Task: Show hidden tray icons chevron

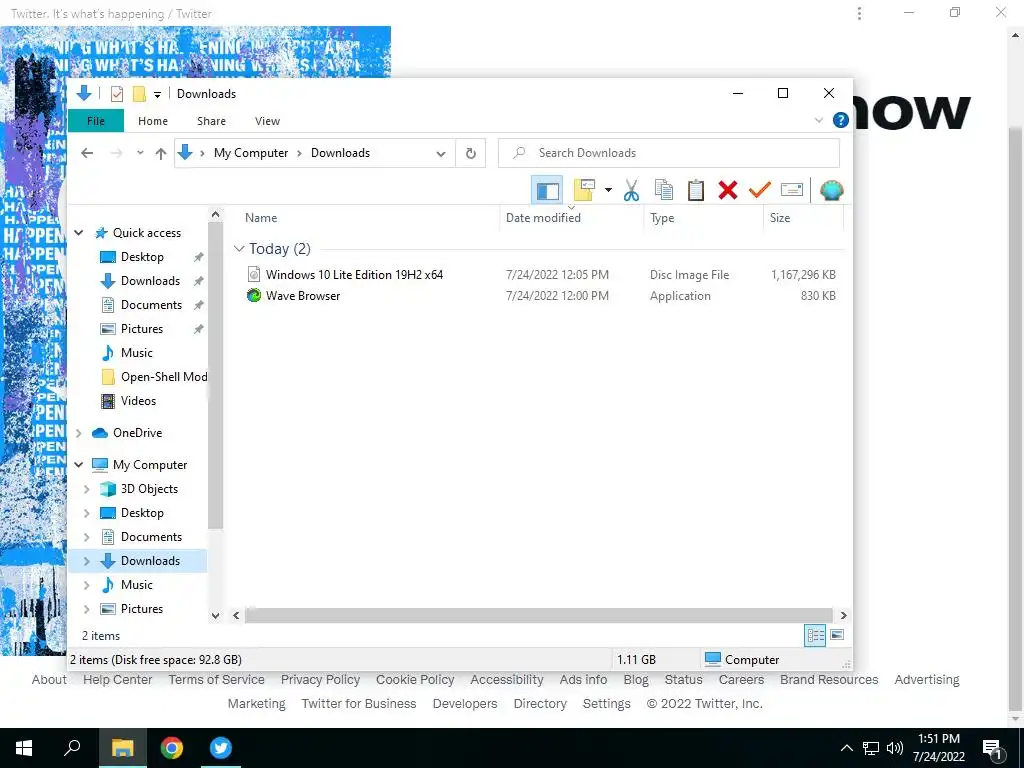Action: click(846, 748)
